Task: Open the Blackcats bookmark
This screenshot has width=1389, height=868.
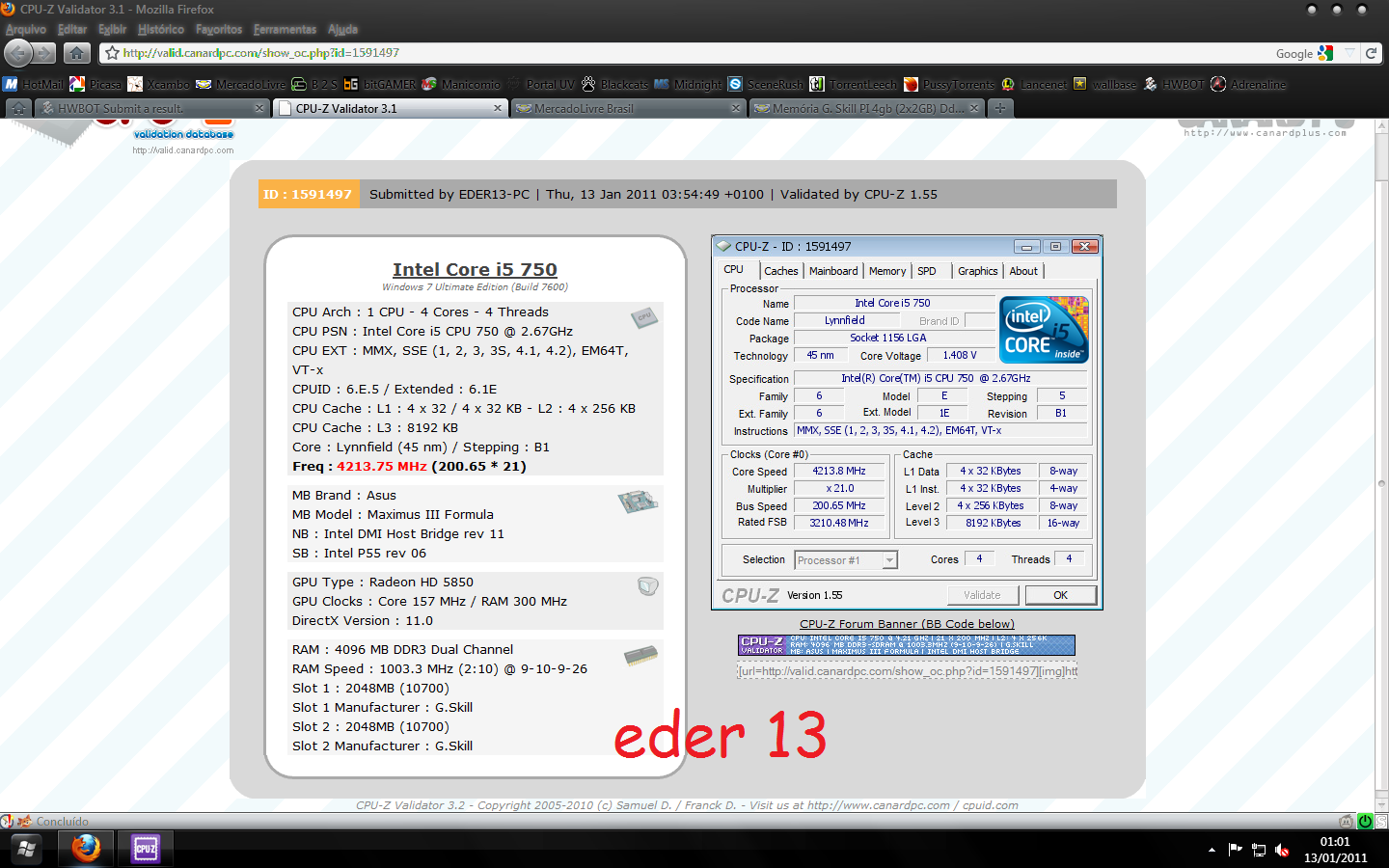Action: (x=614, y=84)
